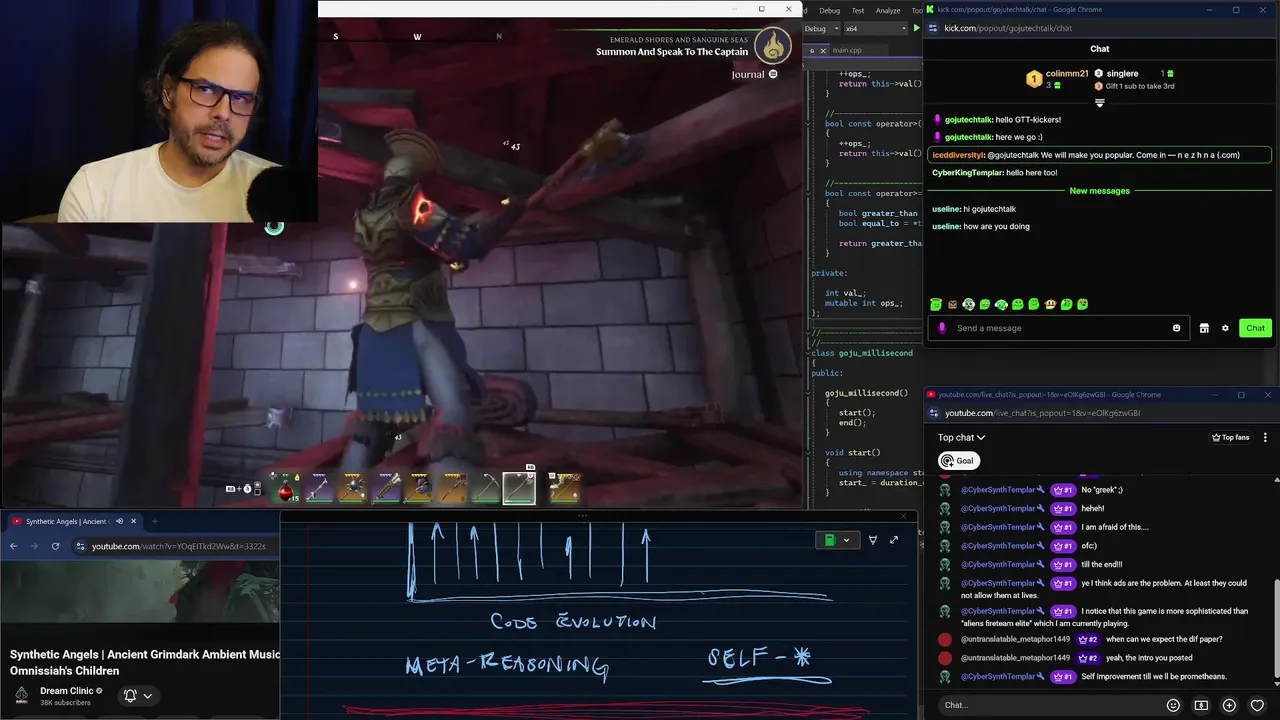This screenshot has height=720, width=1280.
Task: Open the x64 platform dropdown
Action: [875, 29]
